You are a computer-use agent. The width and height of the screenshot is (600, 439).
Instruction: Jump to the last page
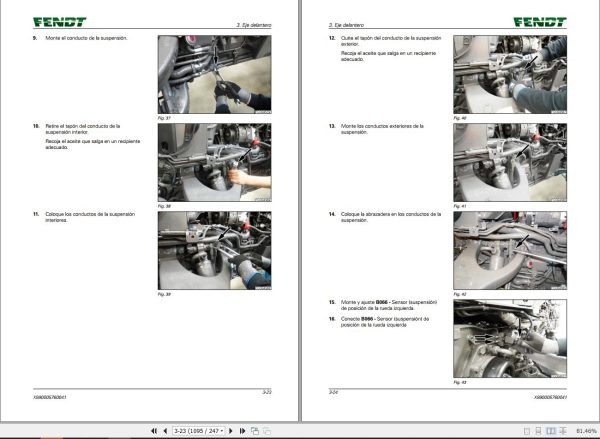tap(242, 431)
